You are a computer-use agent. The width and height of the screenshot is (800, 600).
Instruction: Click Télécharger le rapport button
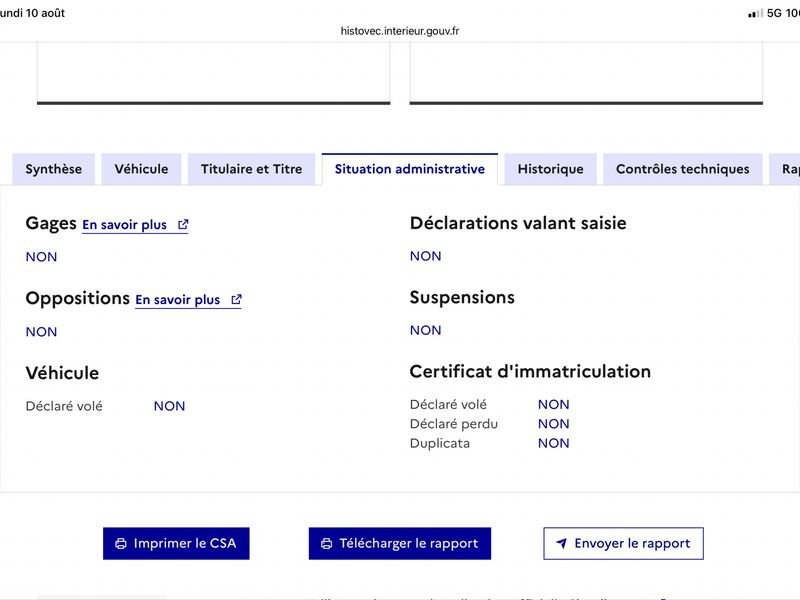click(x=399, y=543)
